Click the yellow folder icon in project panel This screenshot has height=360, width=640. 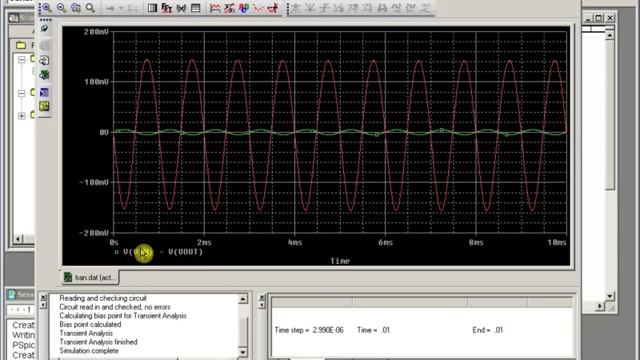tap(21, 45)
